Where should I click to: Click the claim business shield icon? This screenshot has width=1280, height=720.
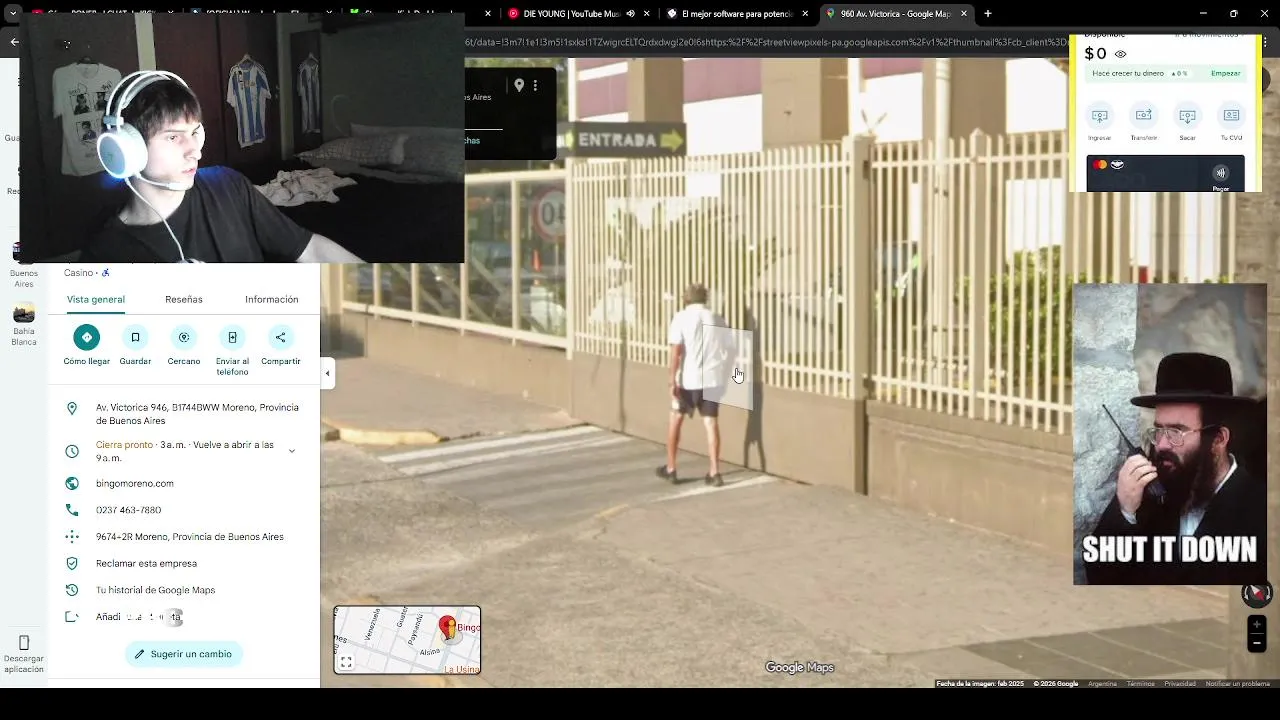[72, 563]
